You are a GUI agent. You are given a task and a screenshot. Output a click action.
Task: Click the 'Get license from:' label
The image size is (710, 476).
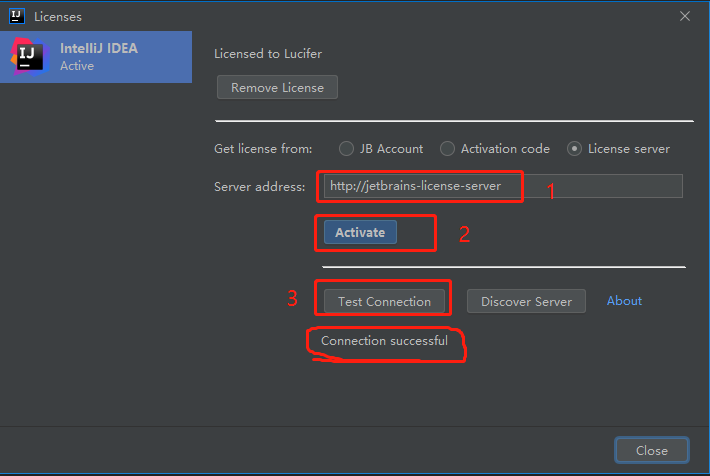pos(263,149)
